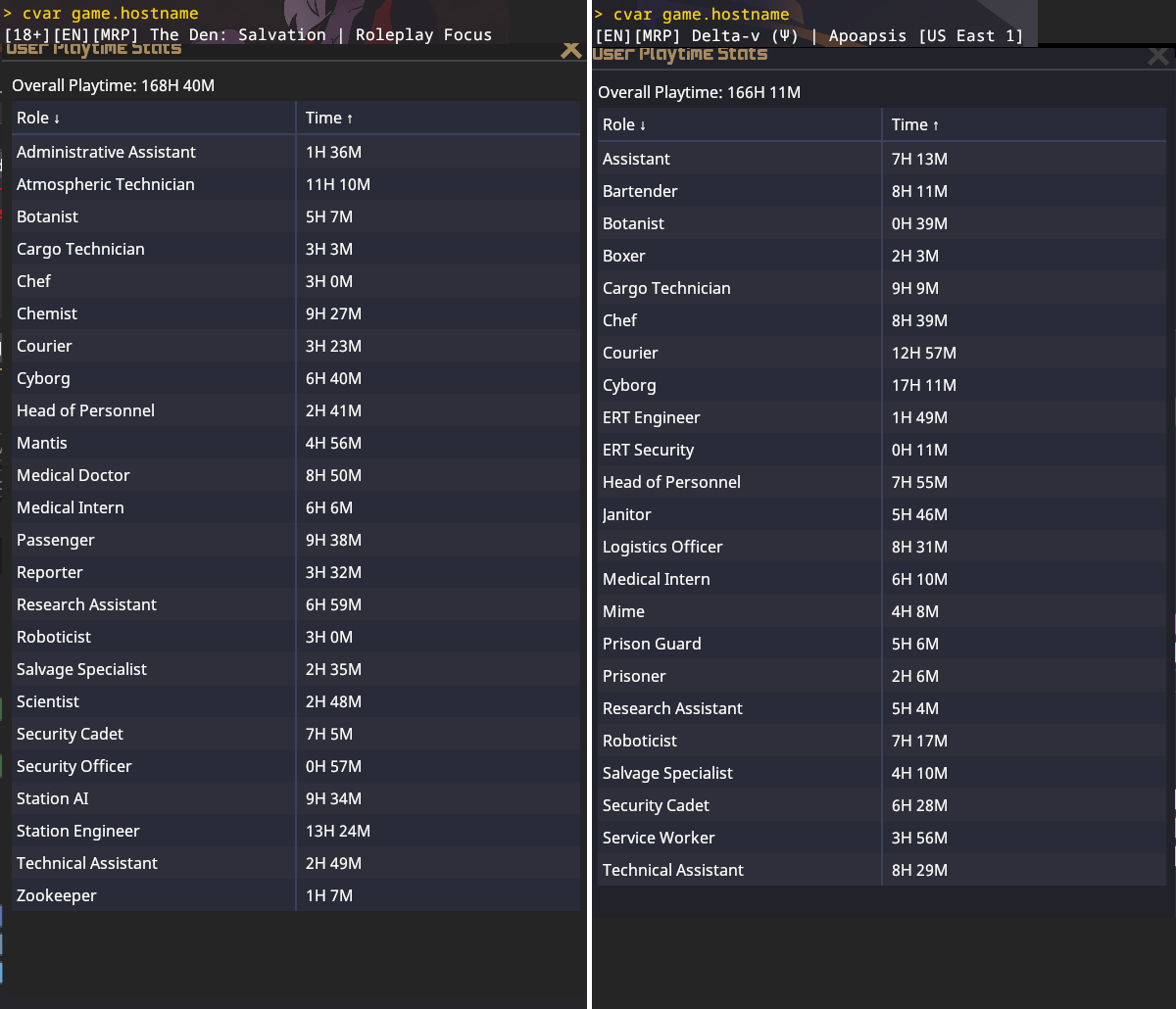Sort right table by Time header
1176x1009 pixels.
(x=915, y=124)
